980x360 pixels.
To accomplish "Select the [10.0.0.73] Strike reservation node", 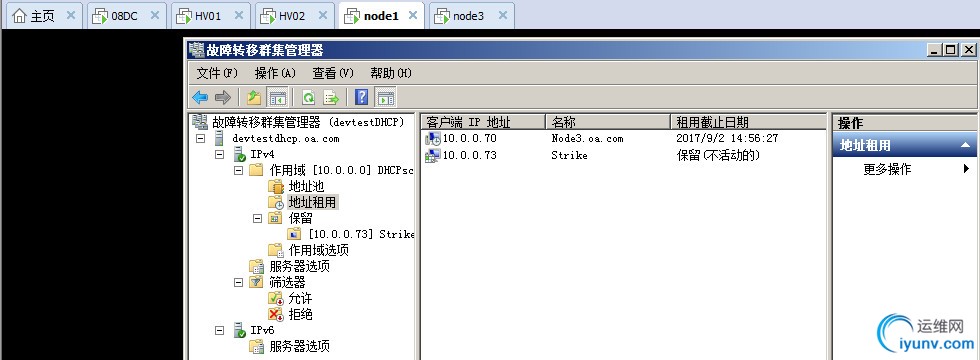I will pos(361,234).
